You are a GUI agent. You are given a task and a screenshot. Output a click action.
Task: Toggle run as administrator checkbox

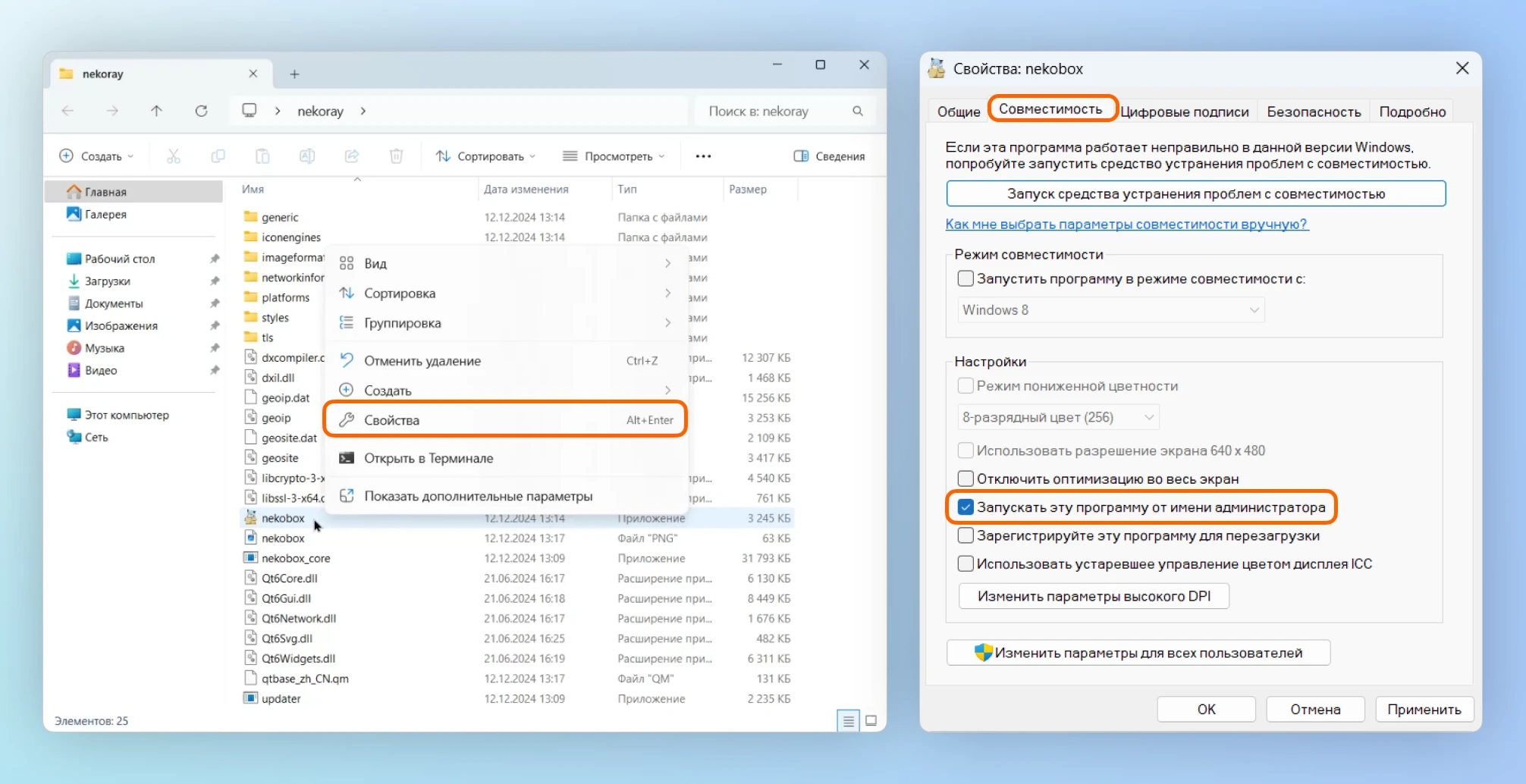click(x=966, y=507)
